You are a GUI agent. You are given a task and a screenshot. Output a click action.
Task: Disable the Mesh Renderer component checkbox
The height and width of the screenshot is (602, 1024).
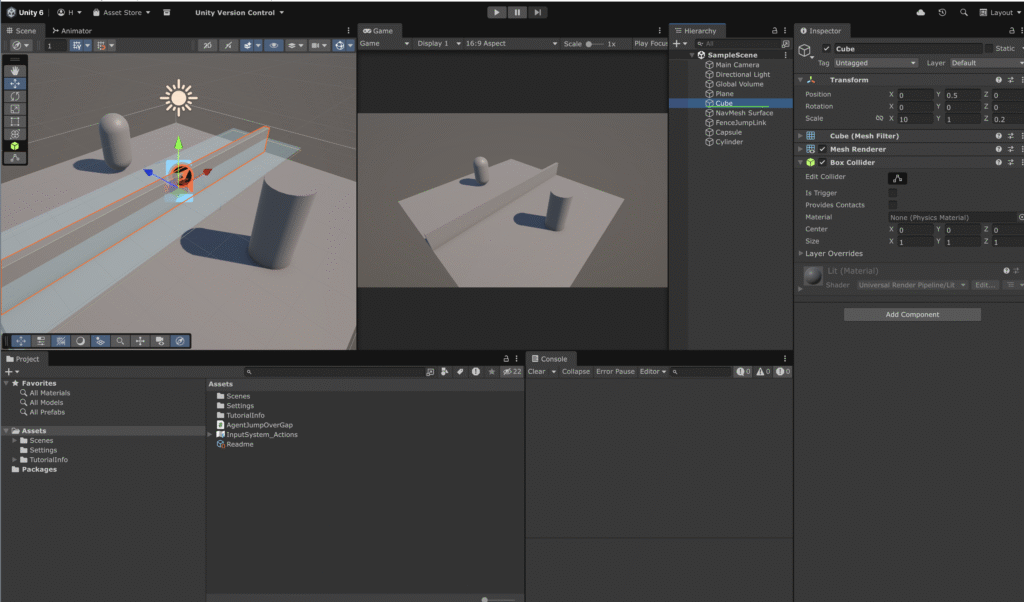823,149
